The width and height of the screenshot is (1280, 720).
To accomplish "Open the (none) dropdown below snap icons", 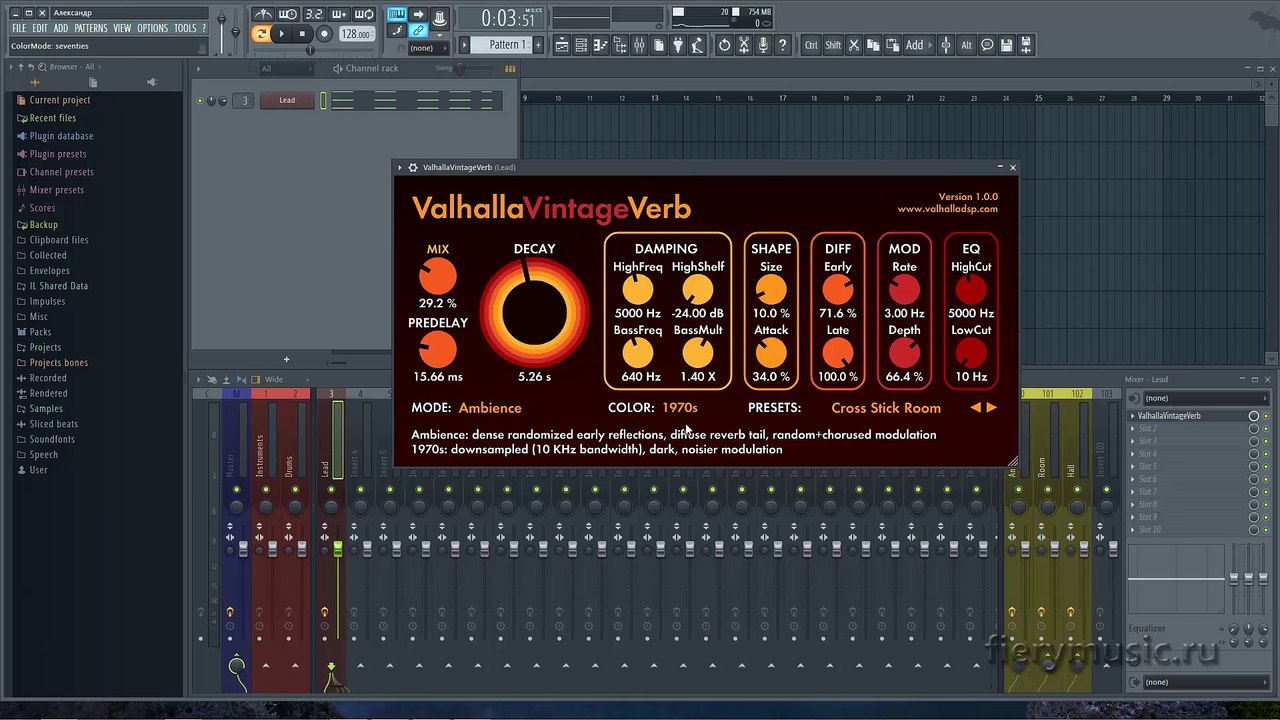I will point(428,48).
